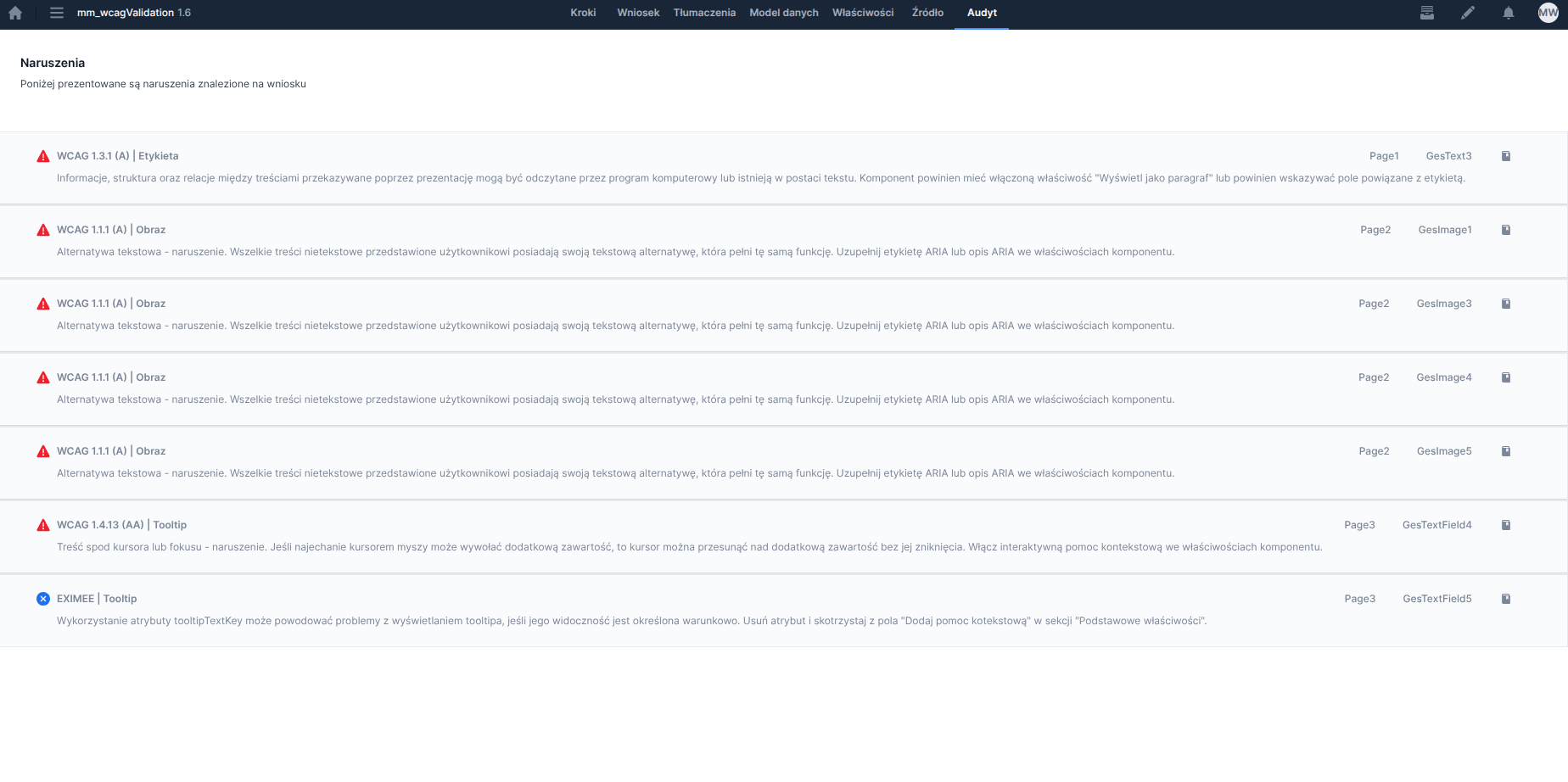The height and width of the screenshot is (782, 1568).
Task: Click the blue error icon for EXIMEE Tooltip
Action: click(43, 599)
